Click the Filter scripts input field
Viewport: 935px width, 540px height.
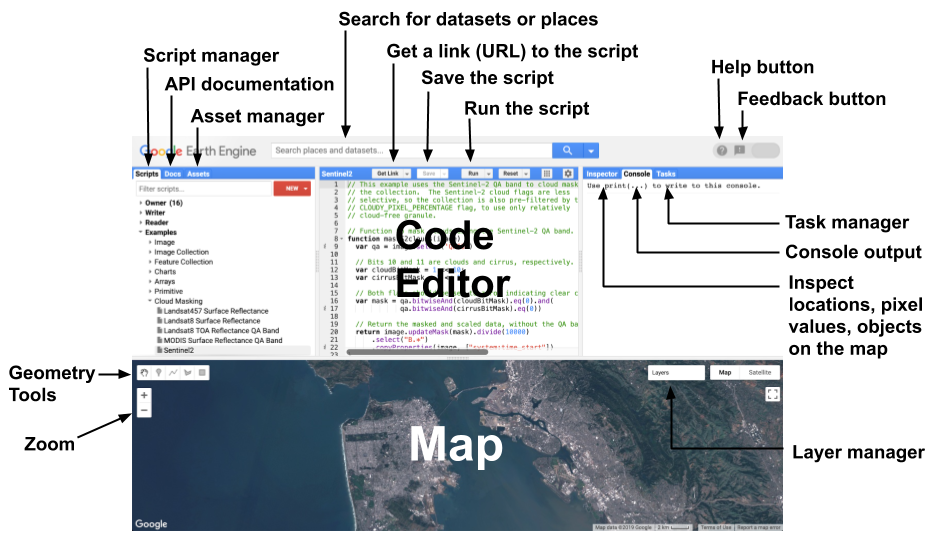(x=203, y=188)
